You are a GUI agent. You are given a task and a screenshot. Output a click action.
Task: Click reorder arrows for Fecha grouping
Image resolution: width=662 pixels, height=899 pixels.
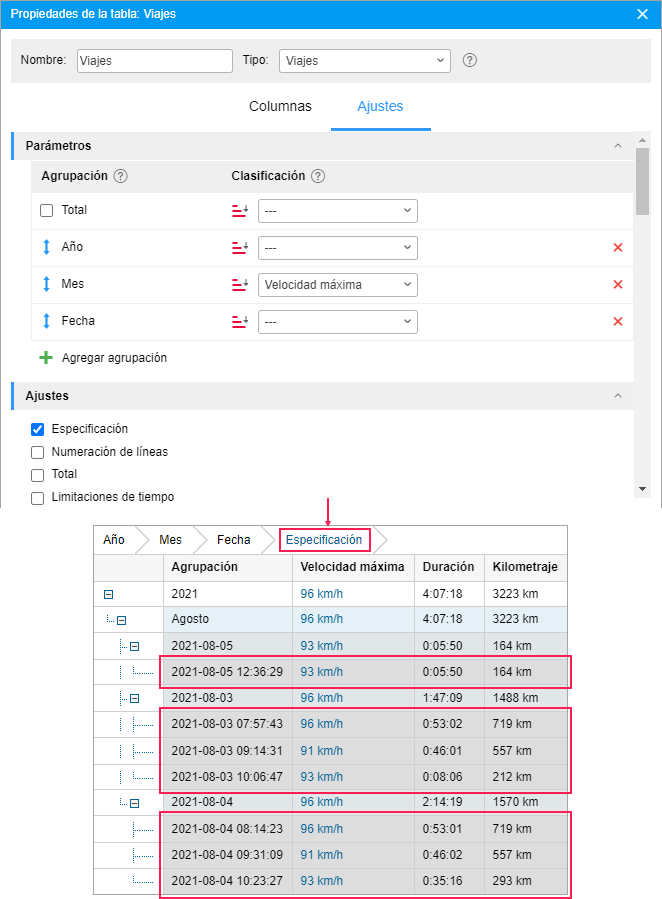point(46,321)
